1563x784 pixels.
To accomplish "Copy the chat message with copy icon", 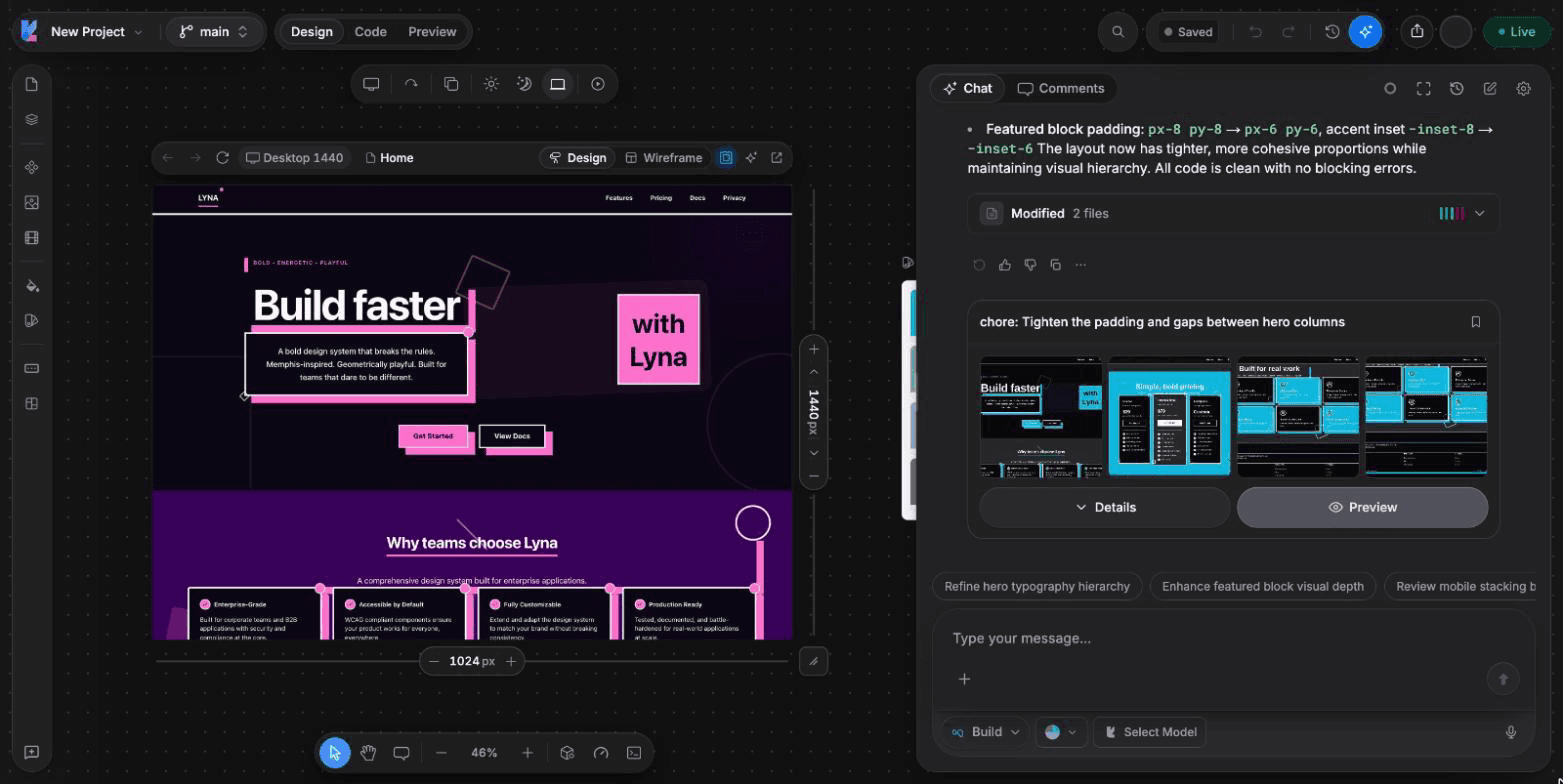I will (x=1055, y=265).
